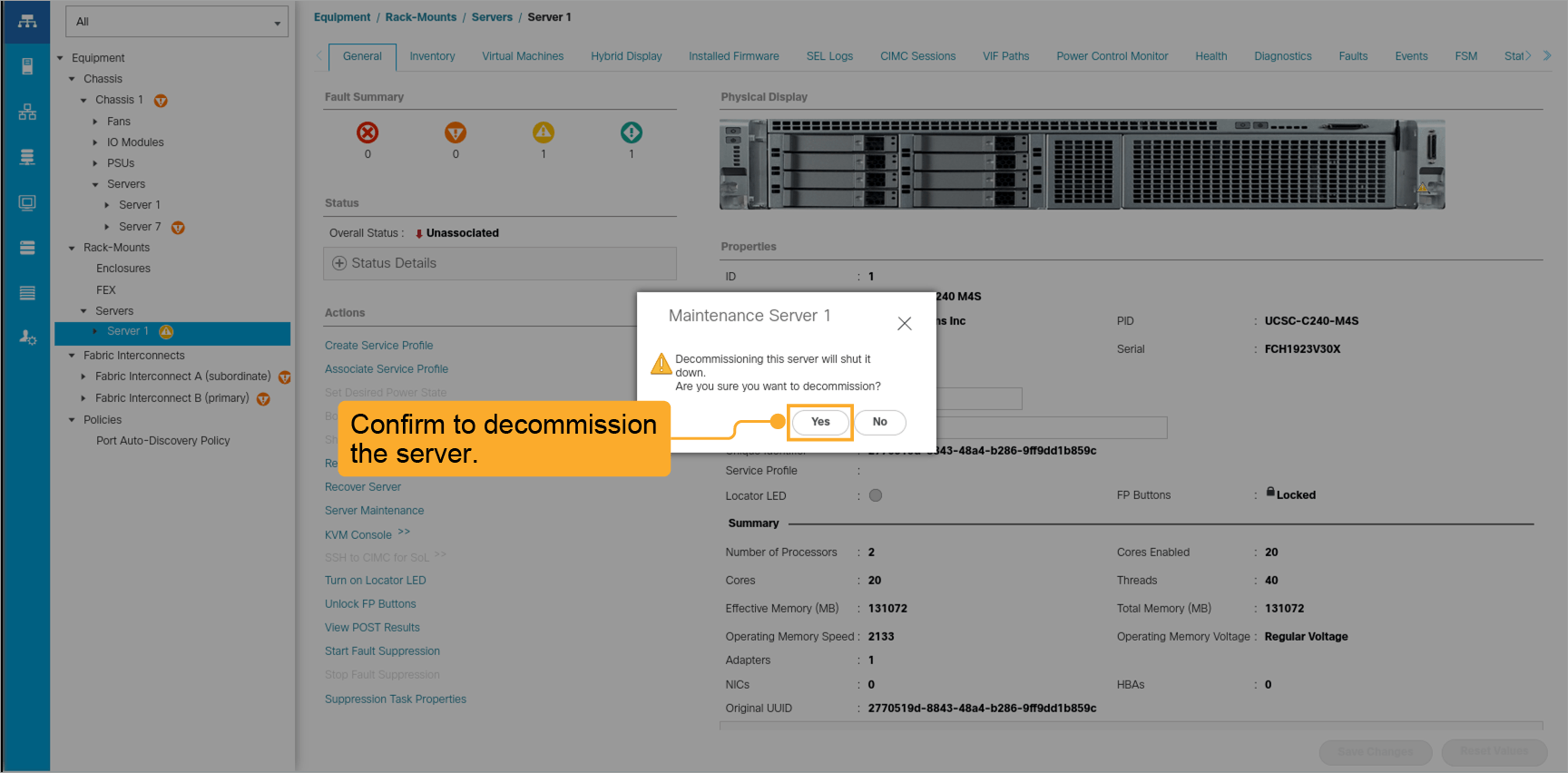Expand the Fans tree node
Image resolution: width=1568 pixels, height=773 pixels.
click(95, 122)
